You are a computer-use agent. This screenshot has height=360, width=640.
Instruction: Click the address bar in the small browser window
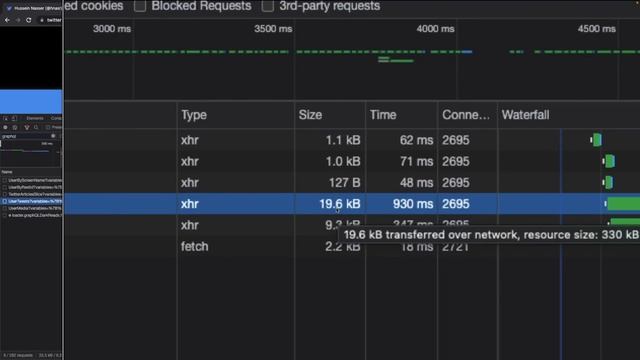pyautogui.click(x=51, y=20)
